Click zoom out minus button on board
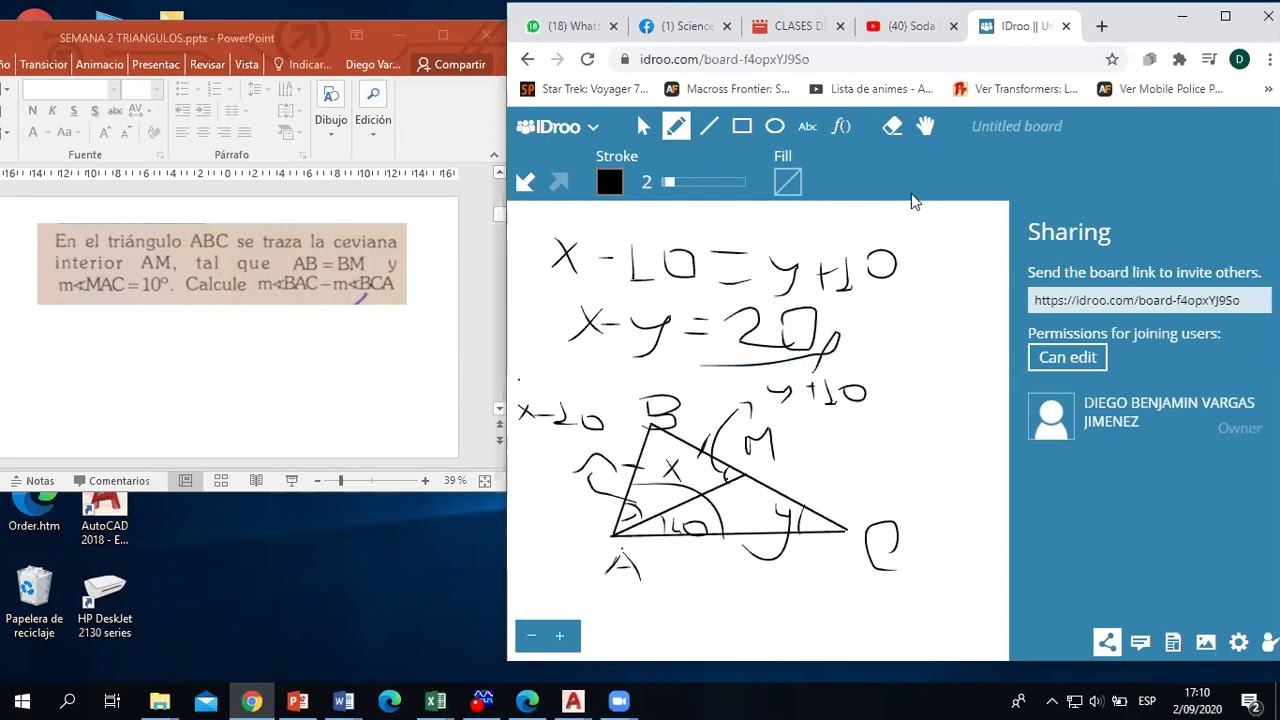This screenshot has width=1280, height=720. pos(531,636)
